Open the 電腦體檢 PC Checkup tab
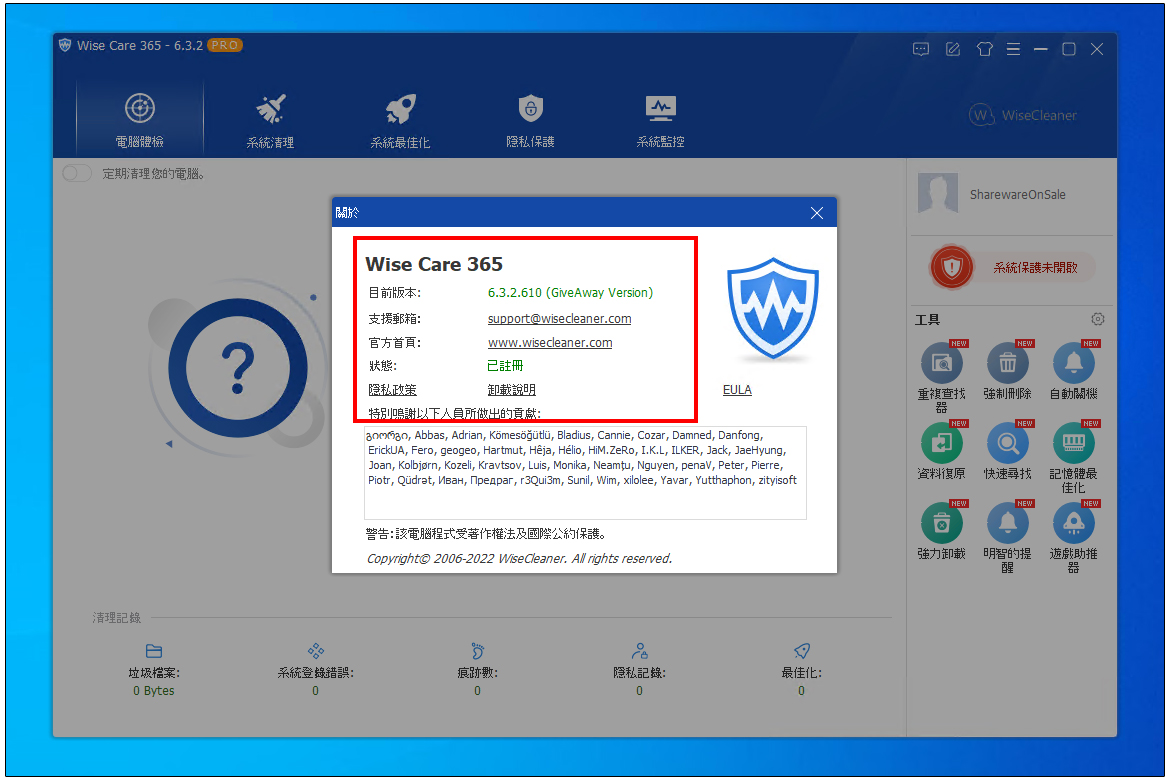1170x780 pixels. (x=140, y=119)
